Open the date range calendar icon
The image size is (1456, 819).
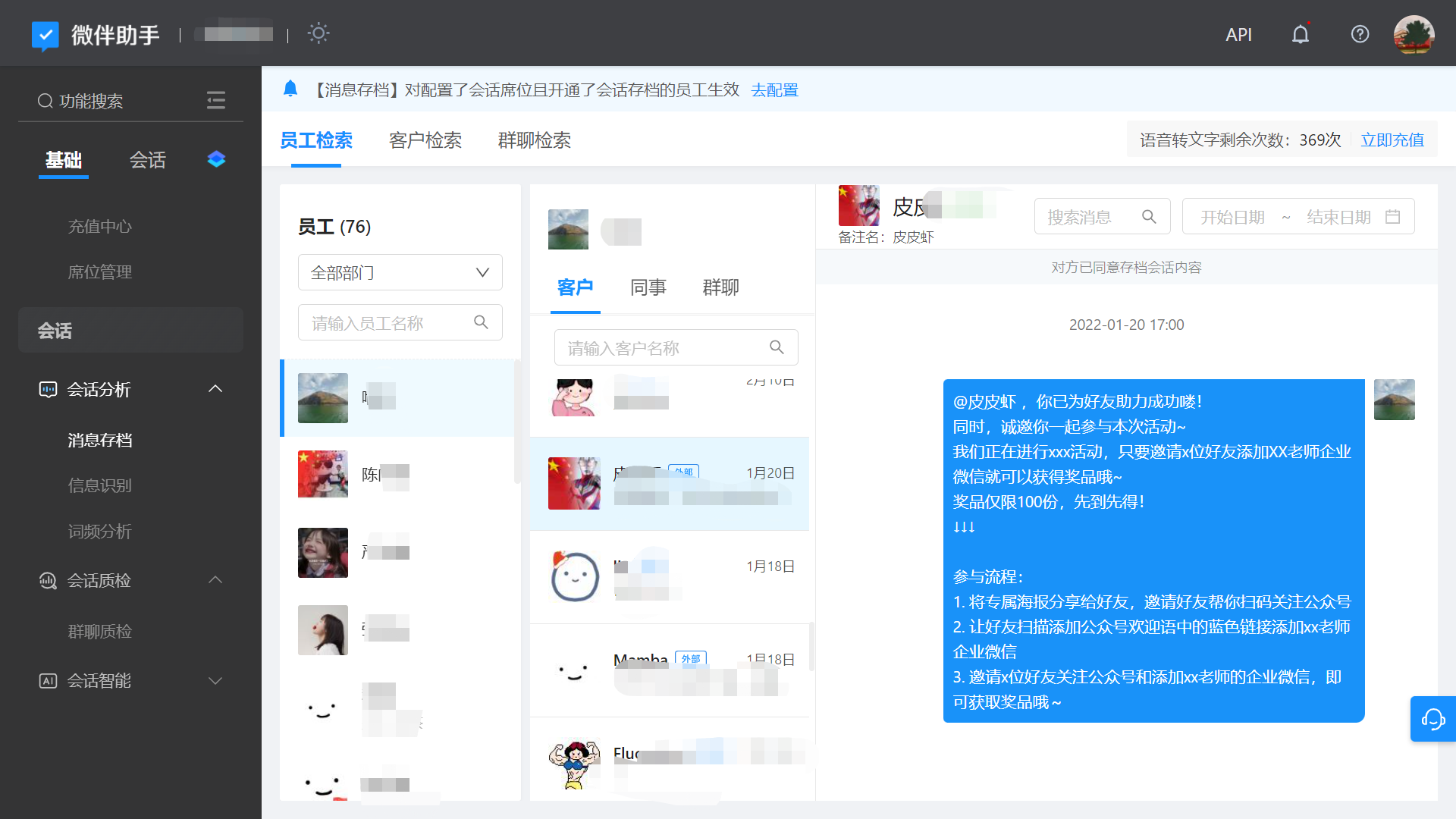[1392, 217]
